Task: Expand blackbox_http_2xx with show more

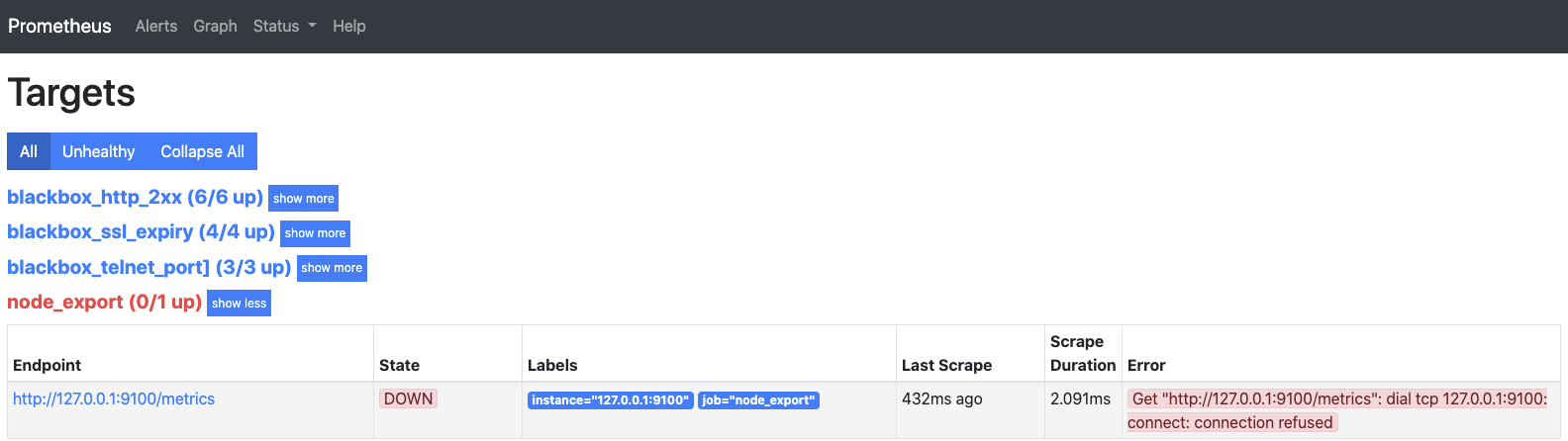Action: click(x=303, y=199)
